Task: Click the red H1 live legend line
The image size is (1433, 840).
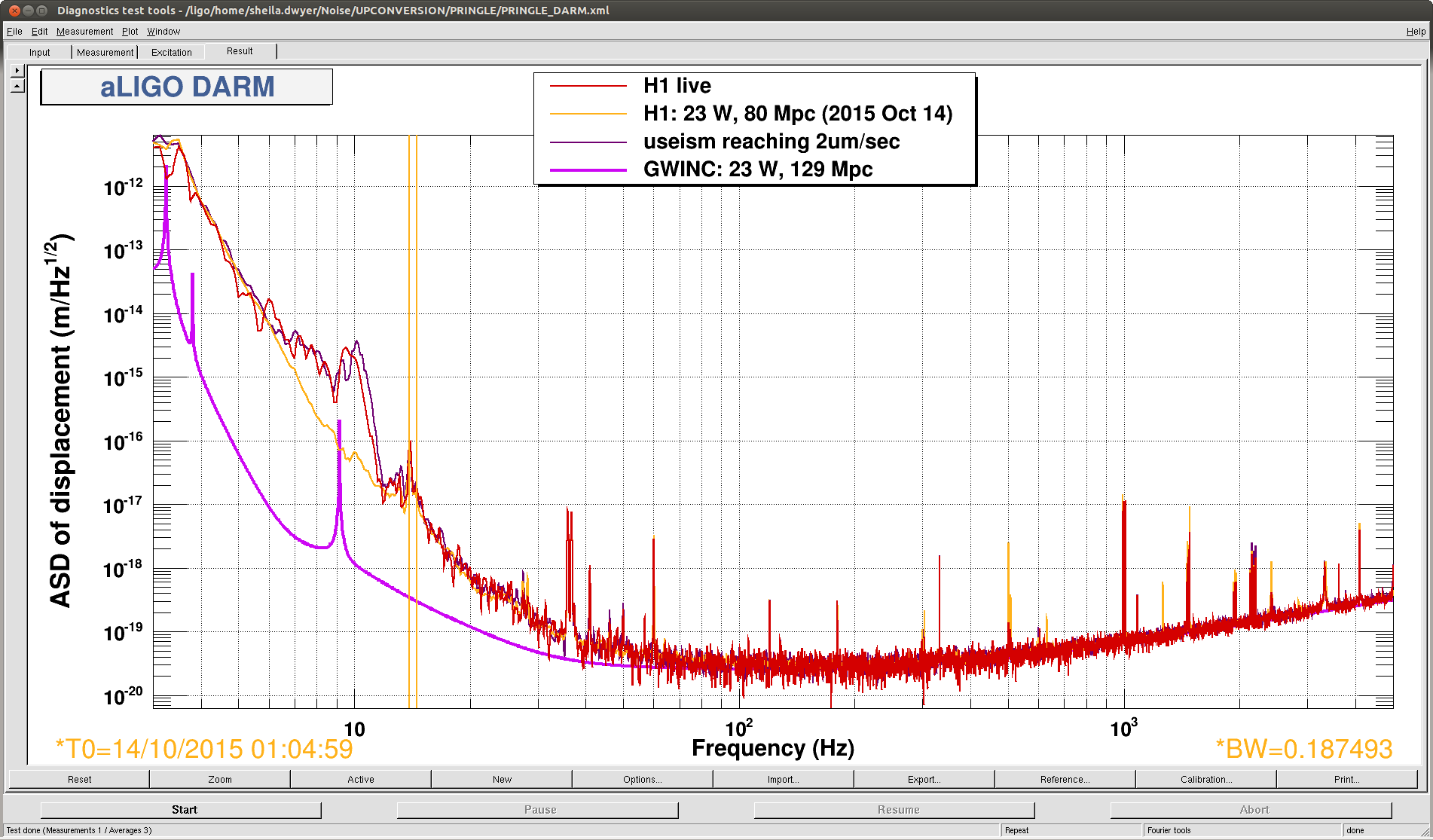Action: point(588,87)
